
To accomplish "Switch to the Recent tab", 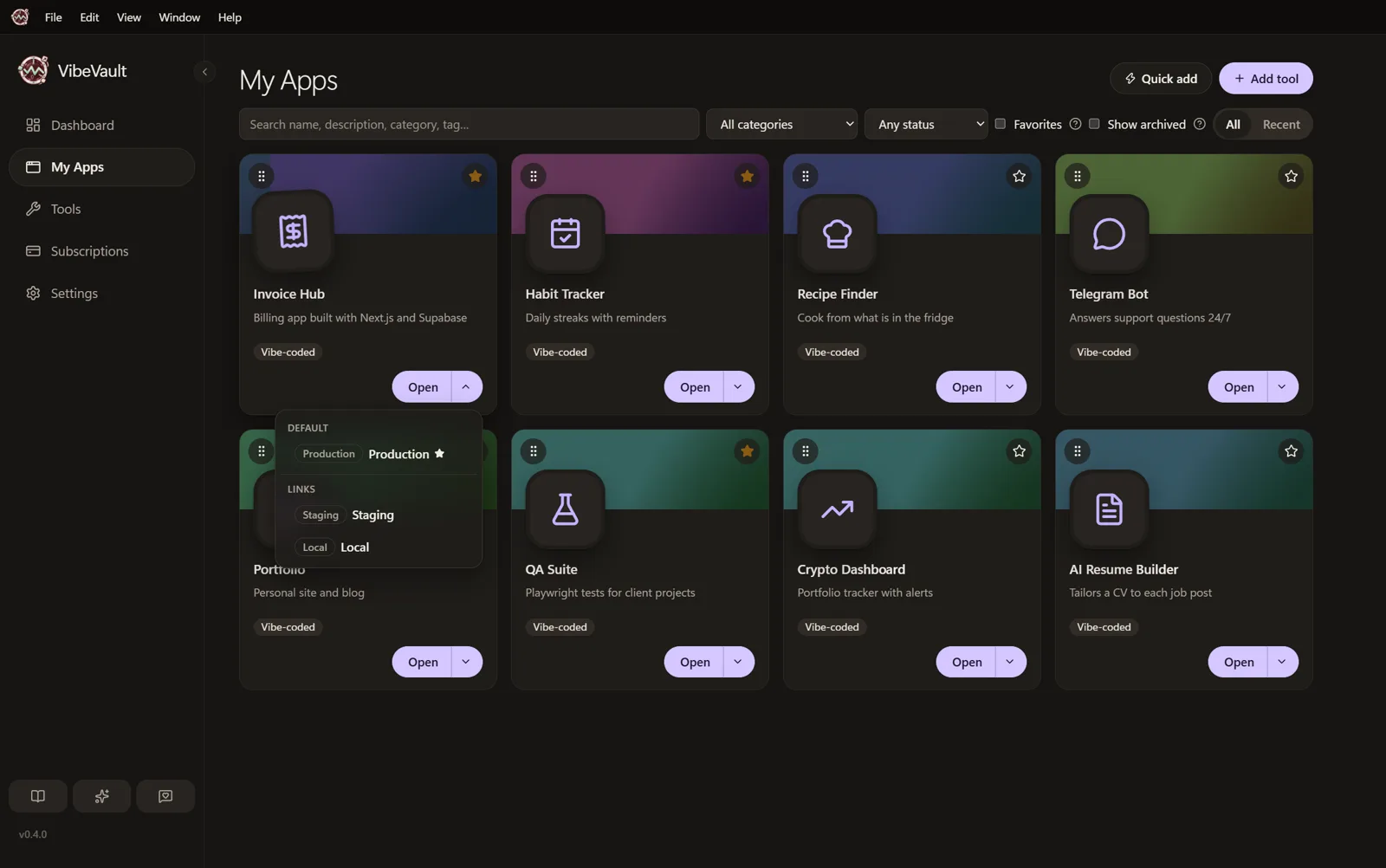I will pyautogui.click(x=1280, y=124).
